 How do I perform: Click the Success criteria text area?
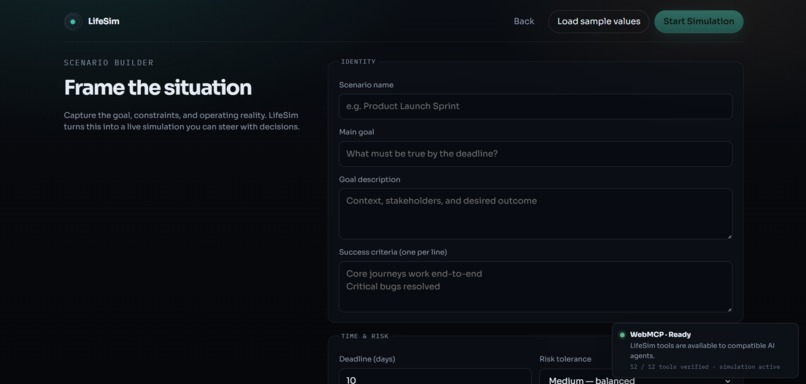[x=535, y=287]
